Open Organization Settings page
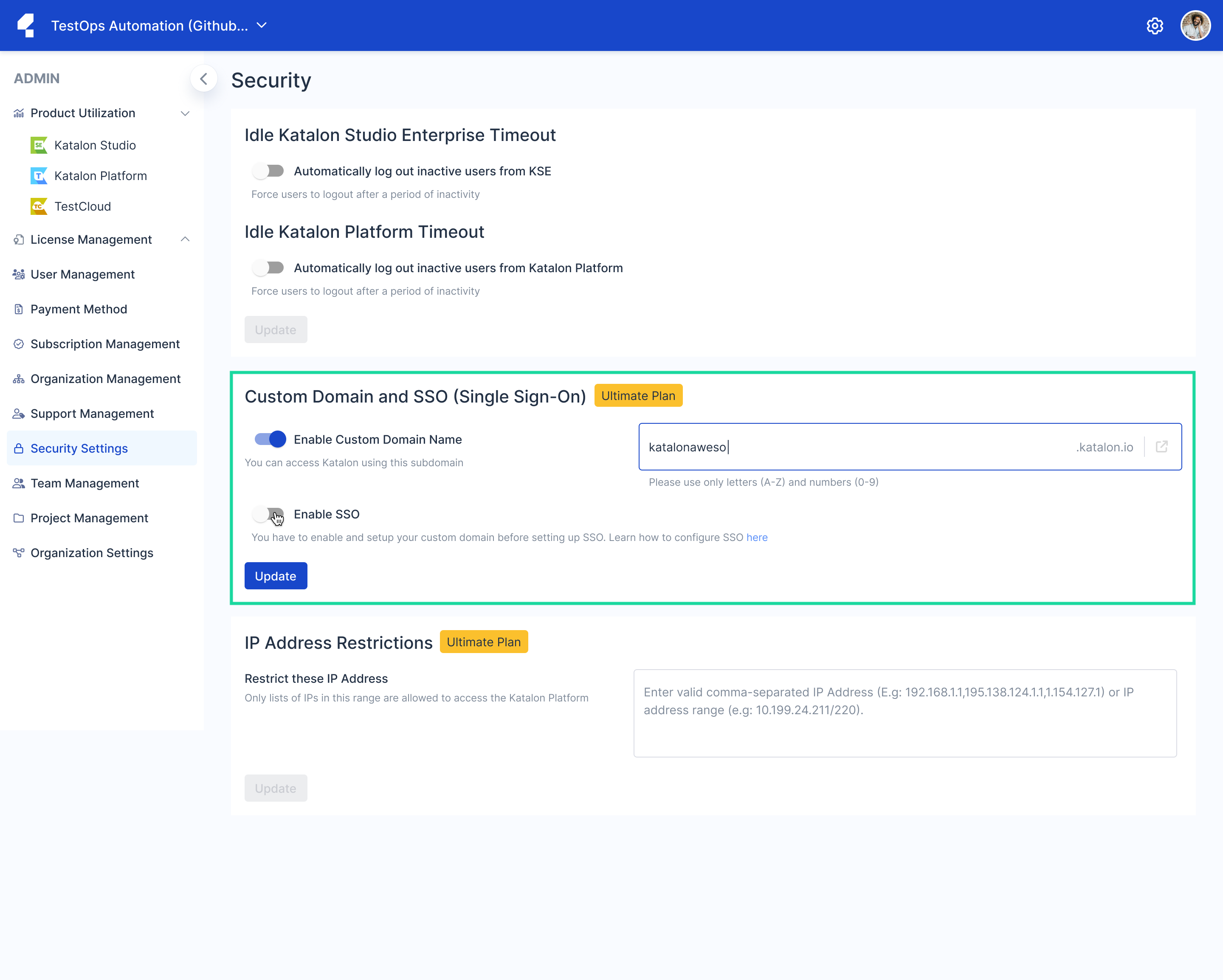Screen dimensions: 1223x980 [92, 553]
